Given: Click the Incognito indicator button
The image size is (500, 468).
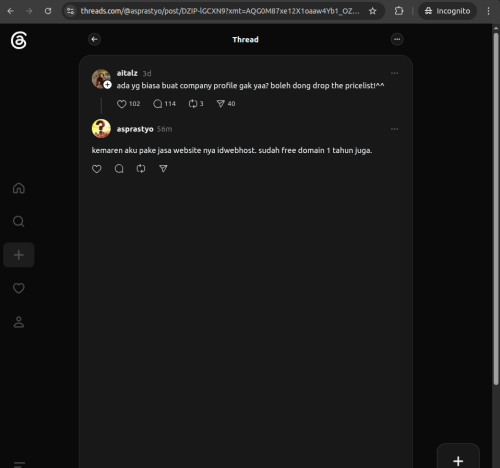Looking at the screenshot, I should click(x=447, y=11).
